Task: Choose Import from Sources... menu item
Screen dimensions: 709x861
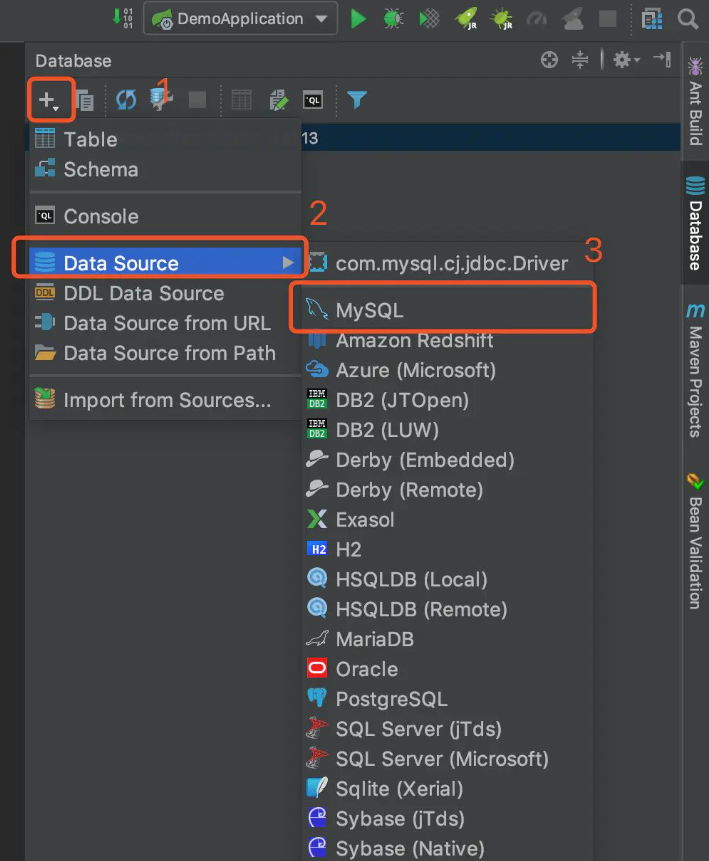Action: tap(165, 400)
